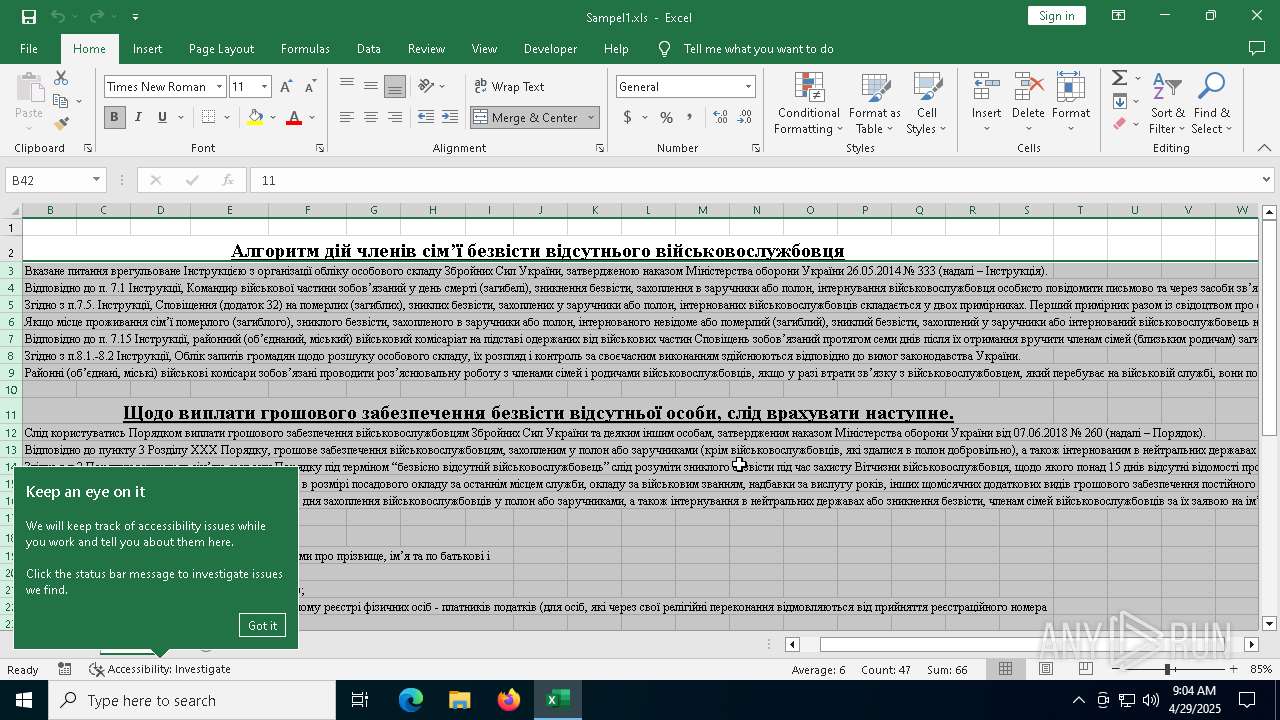Switch to Page Layout tab
Viewport: 1280px width, 720px height.
(x=221, y=48)
